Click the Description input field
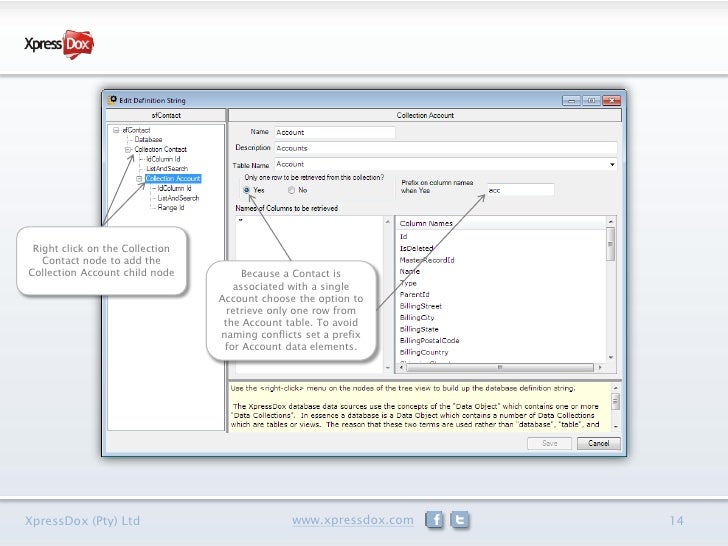 tap(446, 148)
